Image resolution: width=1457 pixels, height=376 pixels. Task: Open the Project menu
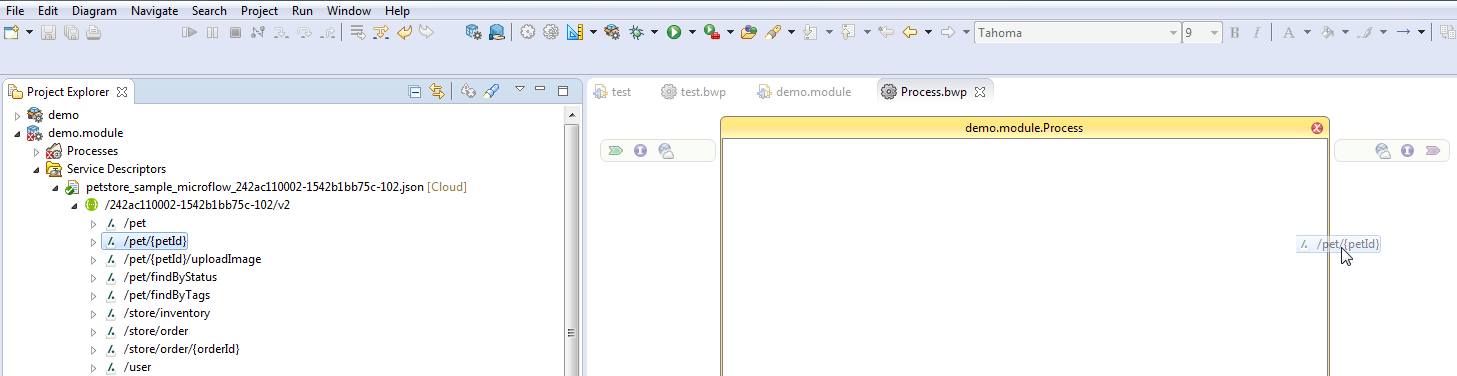tap(260, 10)
